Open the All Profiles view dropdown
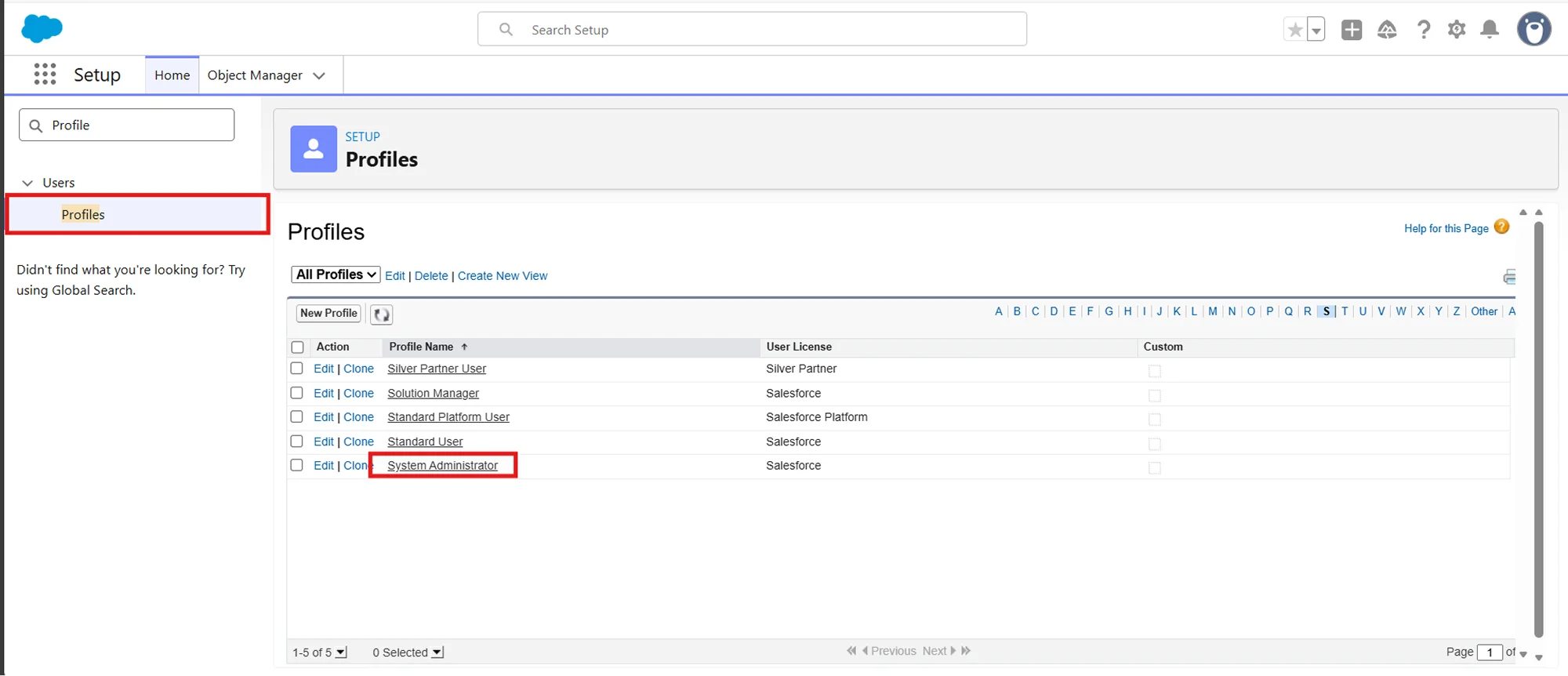This screenshot has height=676, width=1568. 336,274
